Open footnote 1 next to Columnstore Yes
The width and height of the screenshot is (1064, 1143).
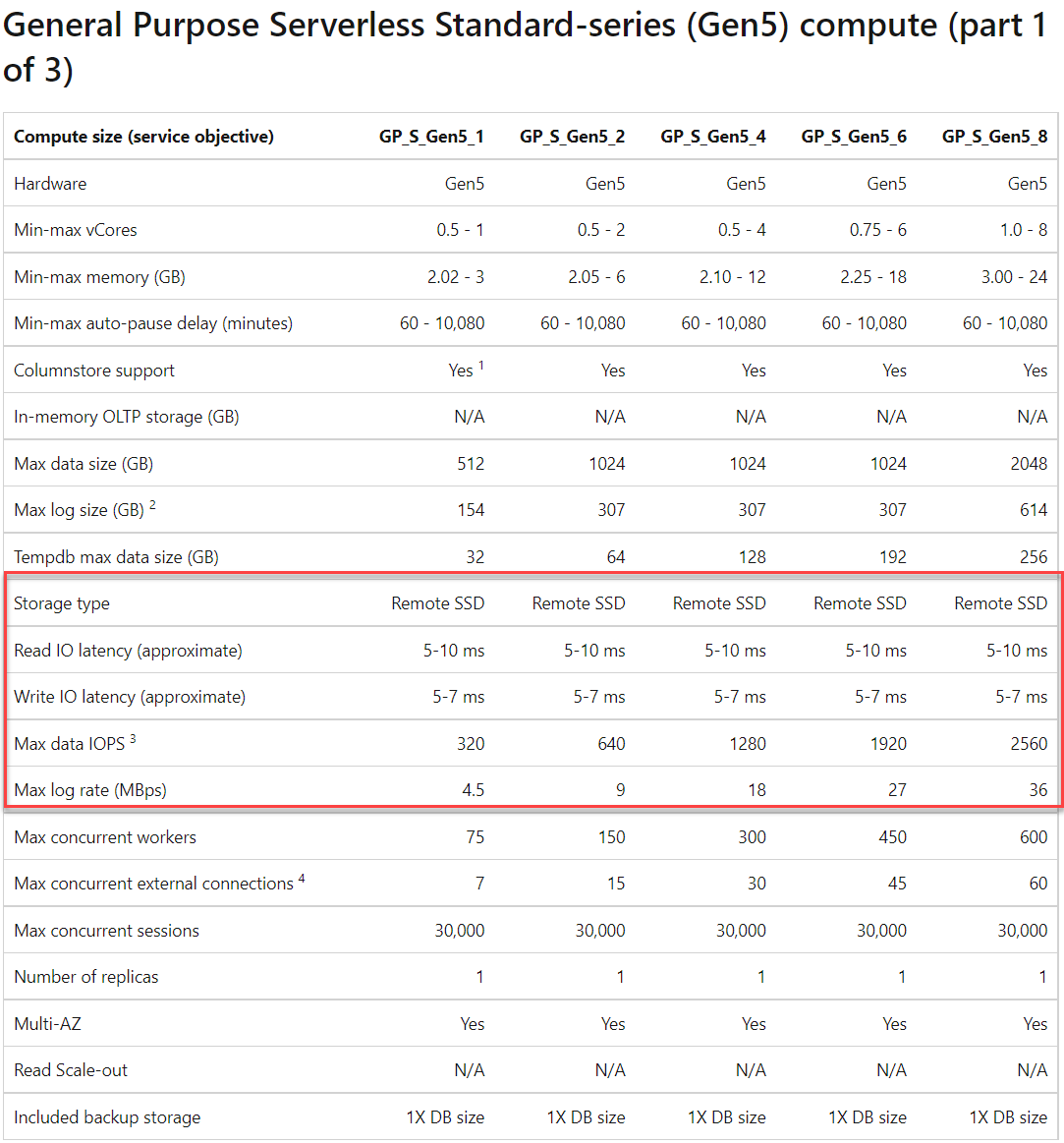point(481,366)
